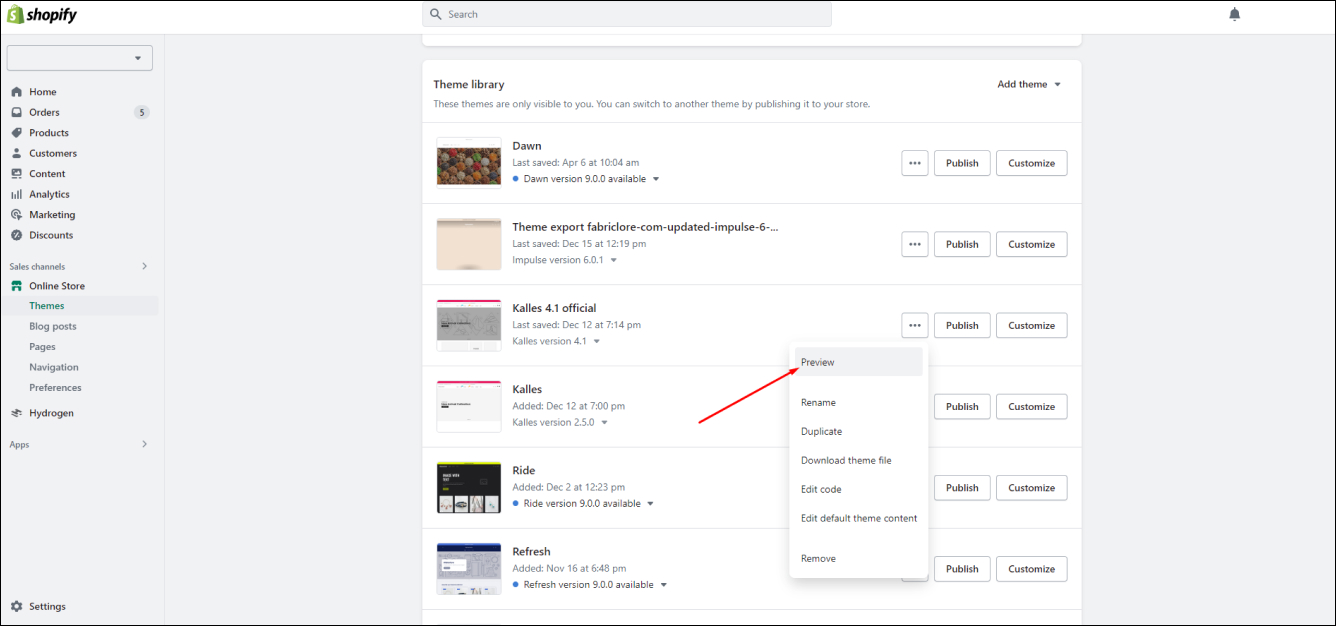1336x626 pixels.
Task: Open the store selector dropdown
Action: 80,58
